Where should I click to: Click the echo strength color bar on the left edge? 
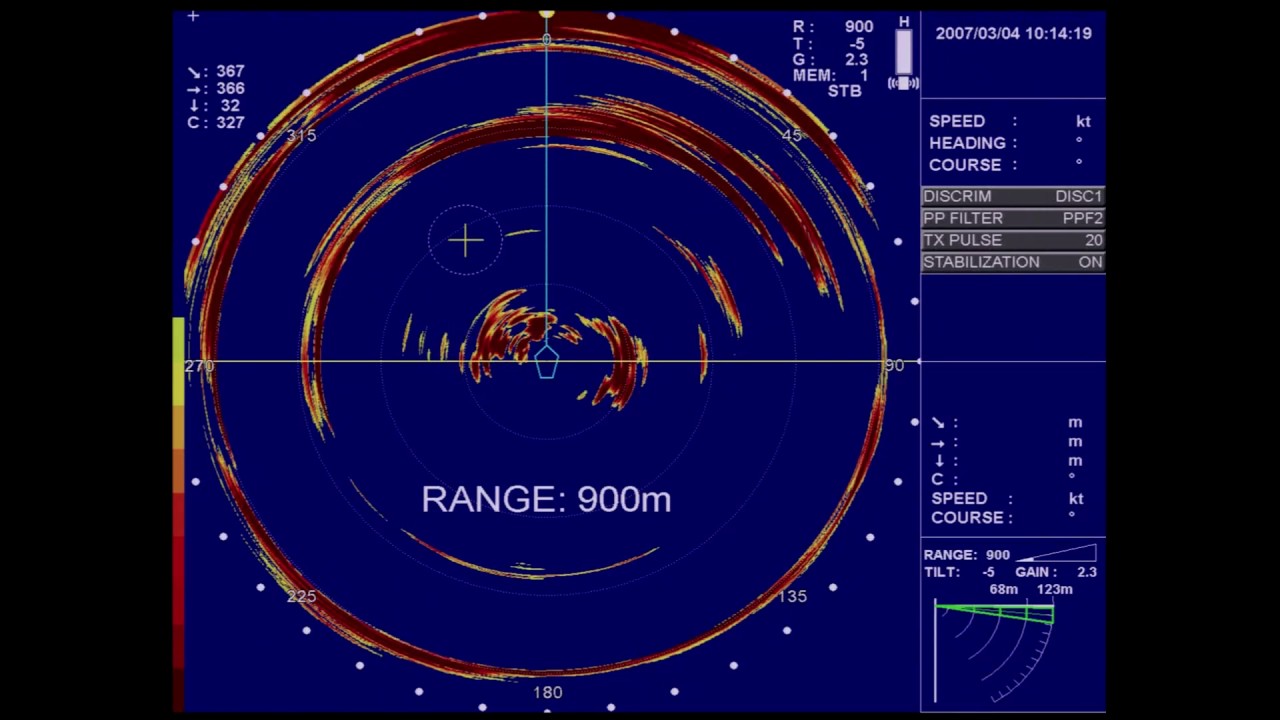[x=178, y=514]
